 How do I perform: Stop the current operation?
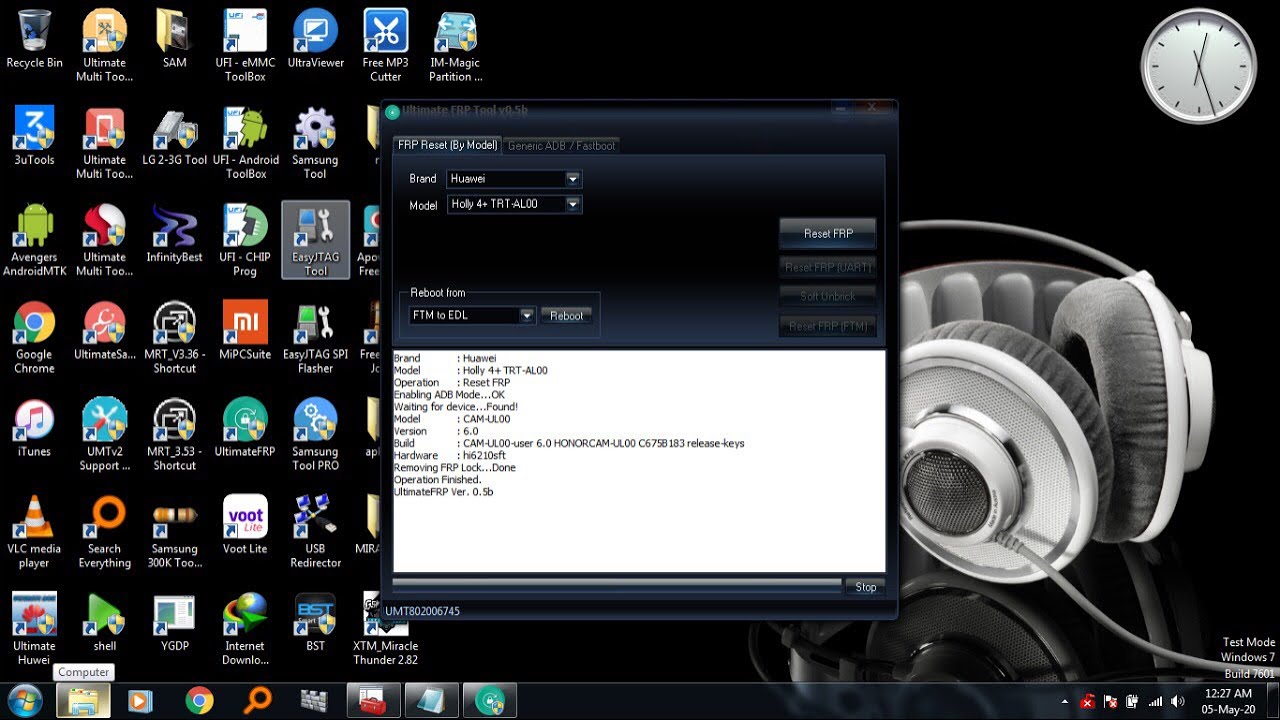point(865,587)
